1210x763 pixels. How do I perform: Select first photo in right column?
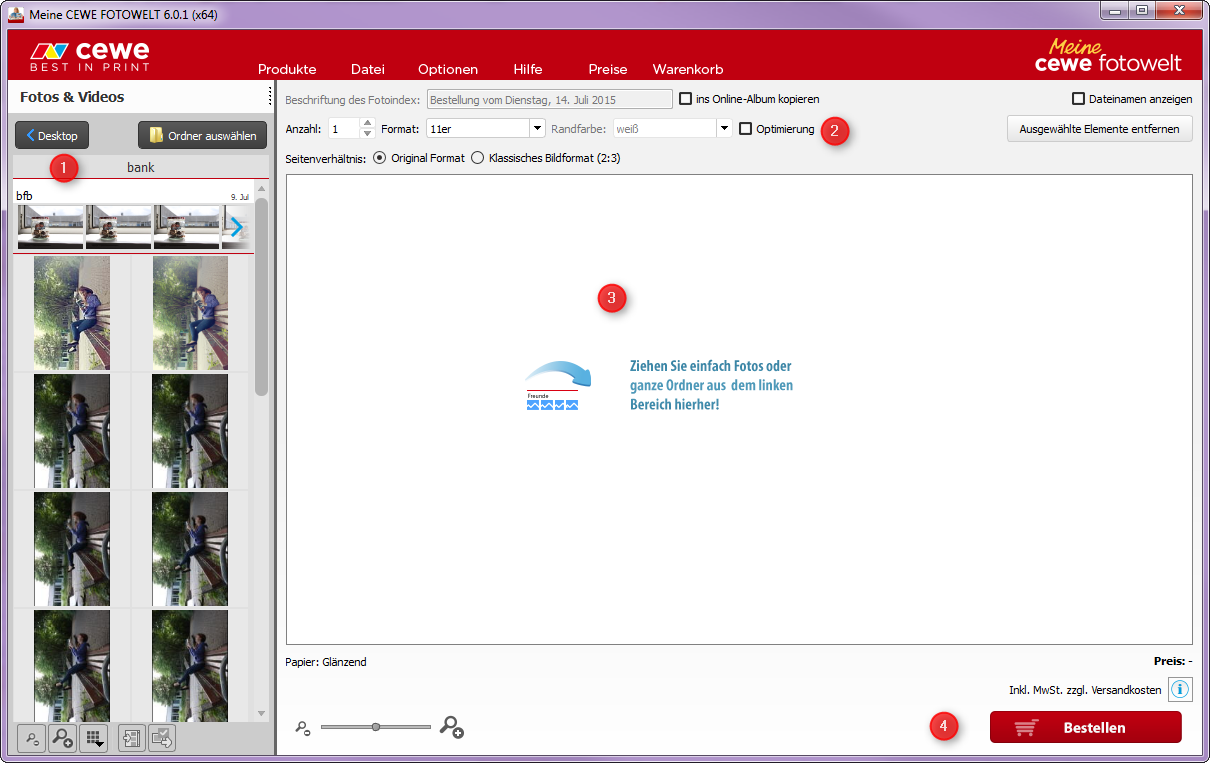190,313
